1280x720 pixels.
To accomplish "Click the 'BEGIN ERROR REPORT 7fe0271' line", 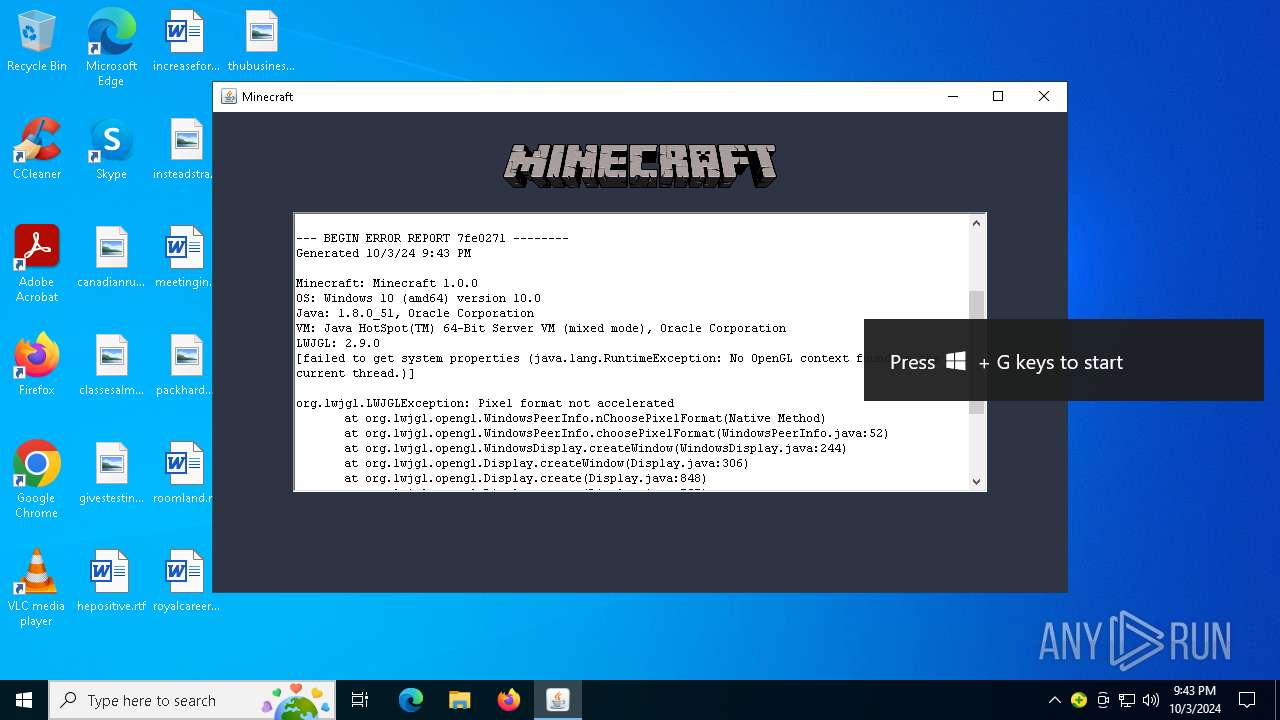I will pos(432,238).
